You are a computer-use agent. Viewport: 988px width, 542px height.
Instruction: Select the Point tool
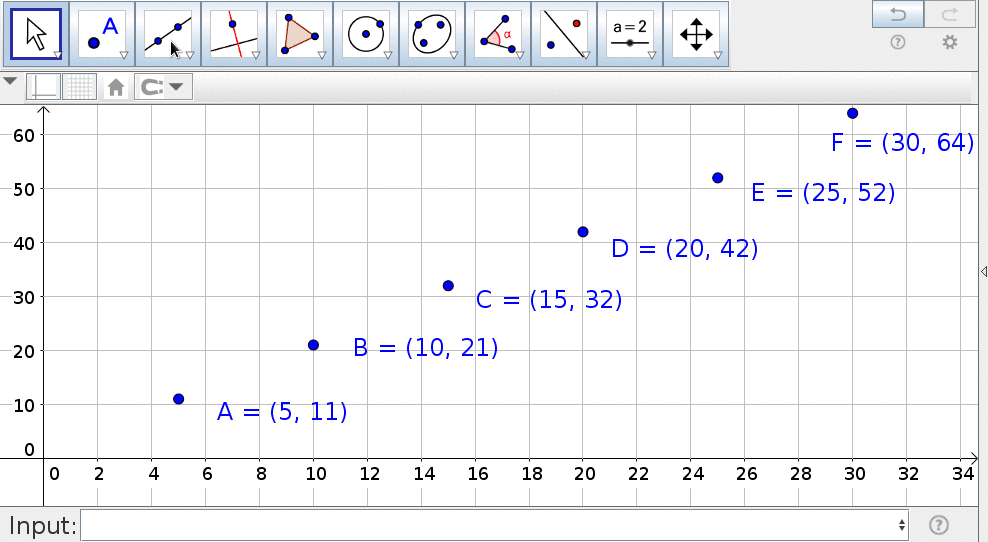pyautogui.click(x=102, y=33)
